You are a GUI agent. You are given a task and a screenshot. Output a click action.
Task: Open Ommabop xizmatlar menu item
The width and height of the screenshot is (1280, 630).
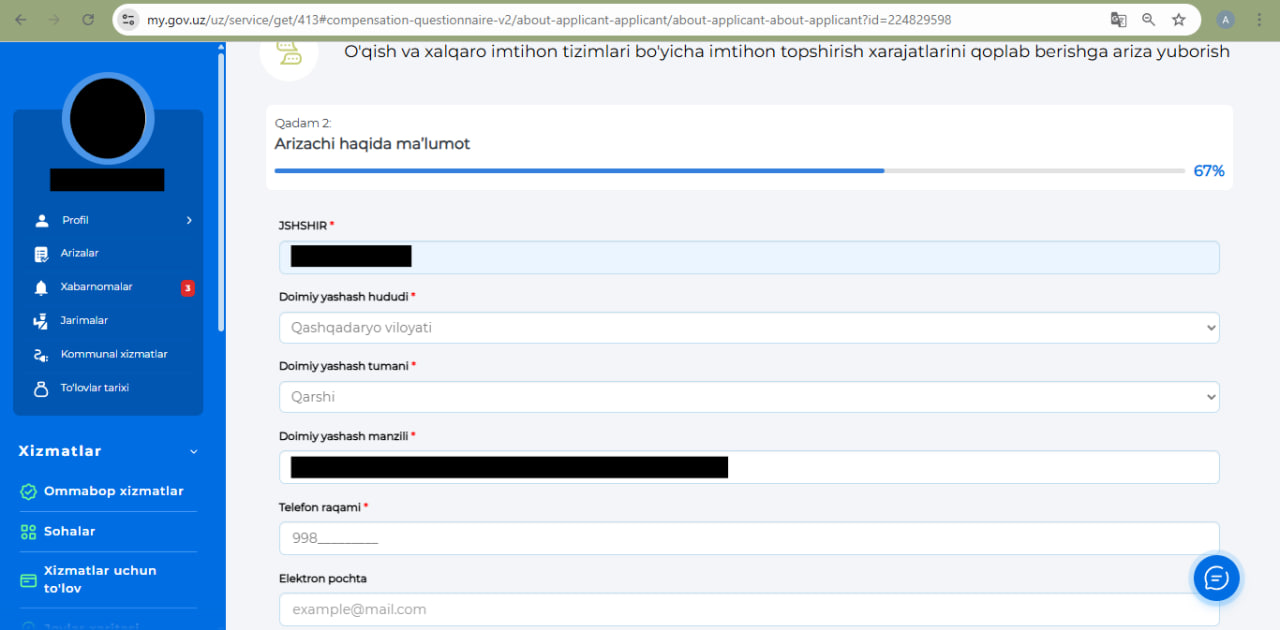coord(113,491)
